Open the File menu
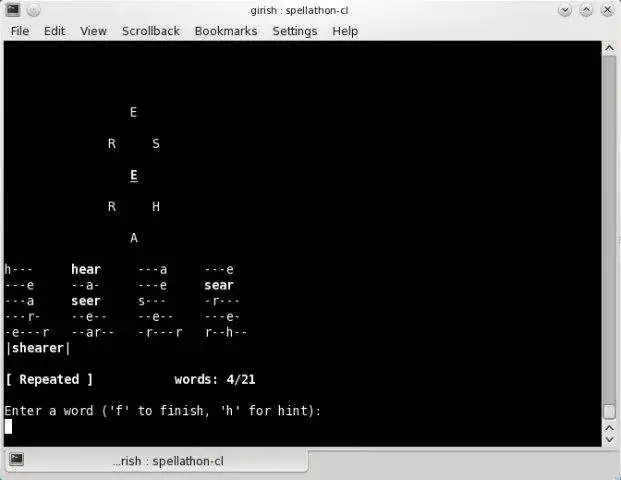Image resolution: width=621 pixels, height=480 pixels. click(20, 31)
